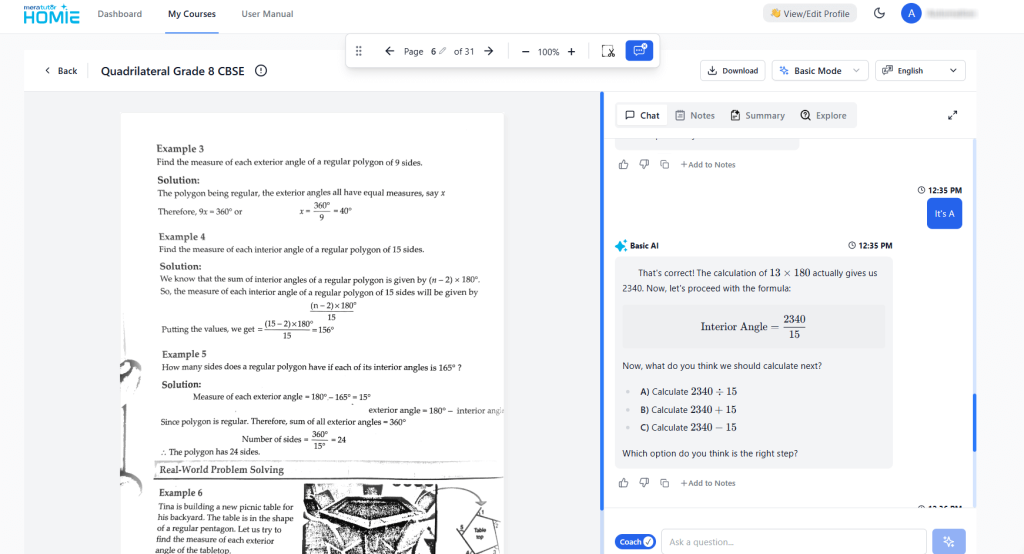Viewport: 1024px width, 554px height.
Task: Click the Basic AI sparkle icon
Action: point(620,246)
